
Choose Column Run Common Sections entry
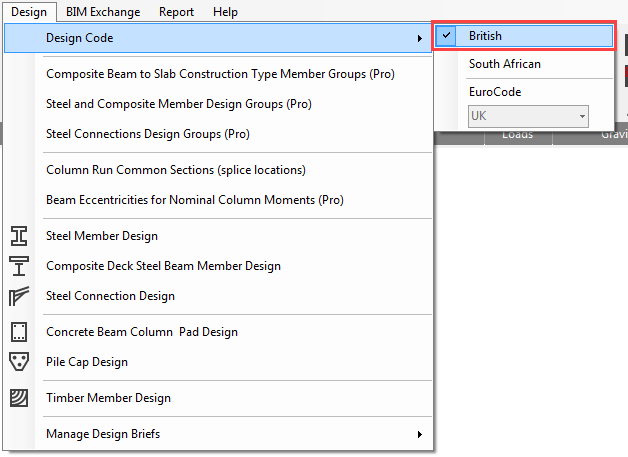point(175,170)
